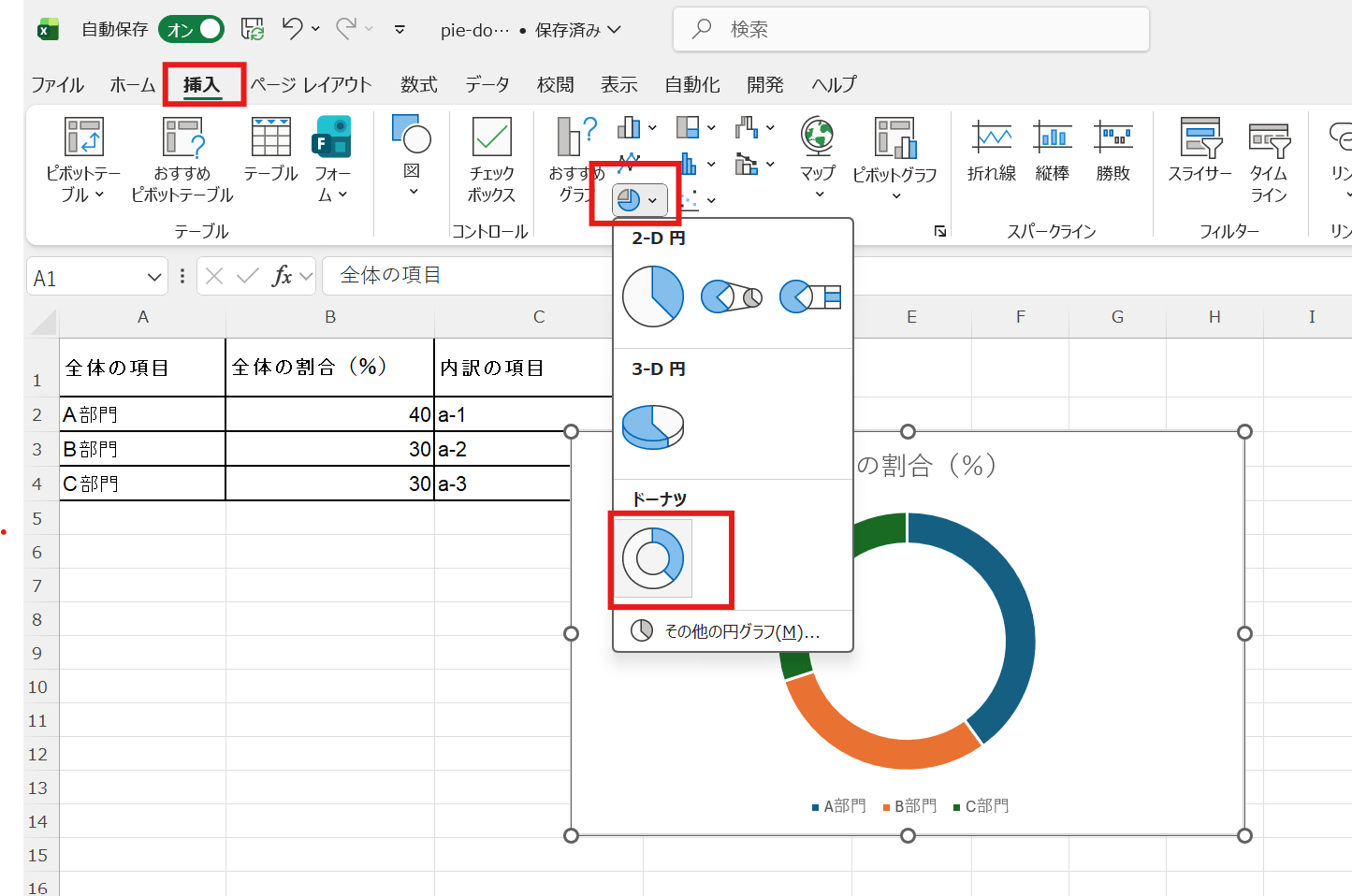Open the Maps chart dropdown
Viewport: 1352px width, 896px height.
(x=819, y=195)
